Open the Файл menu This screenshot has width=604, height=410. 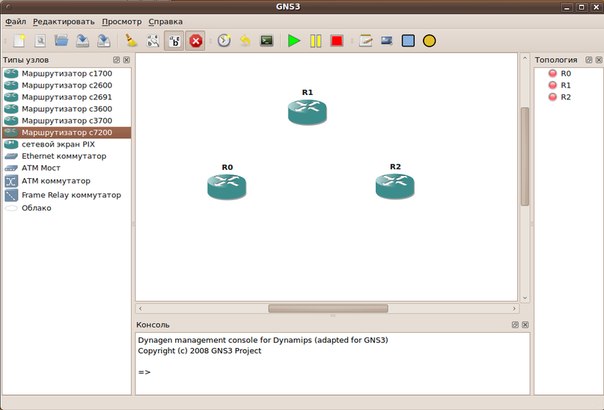click(16, 22)
